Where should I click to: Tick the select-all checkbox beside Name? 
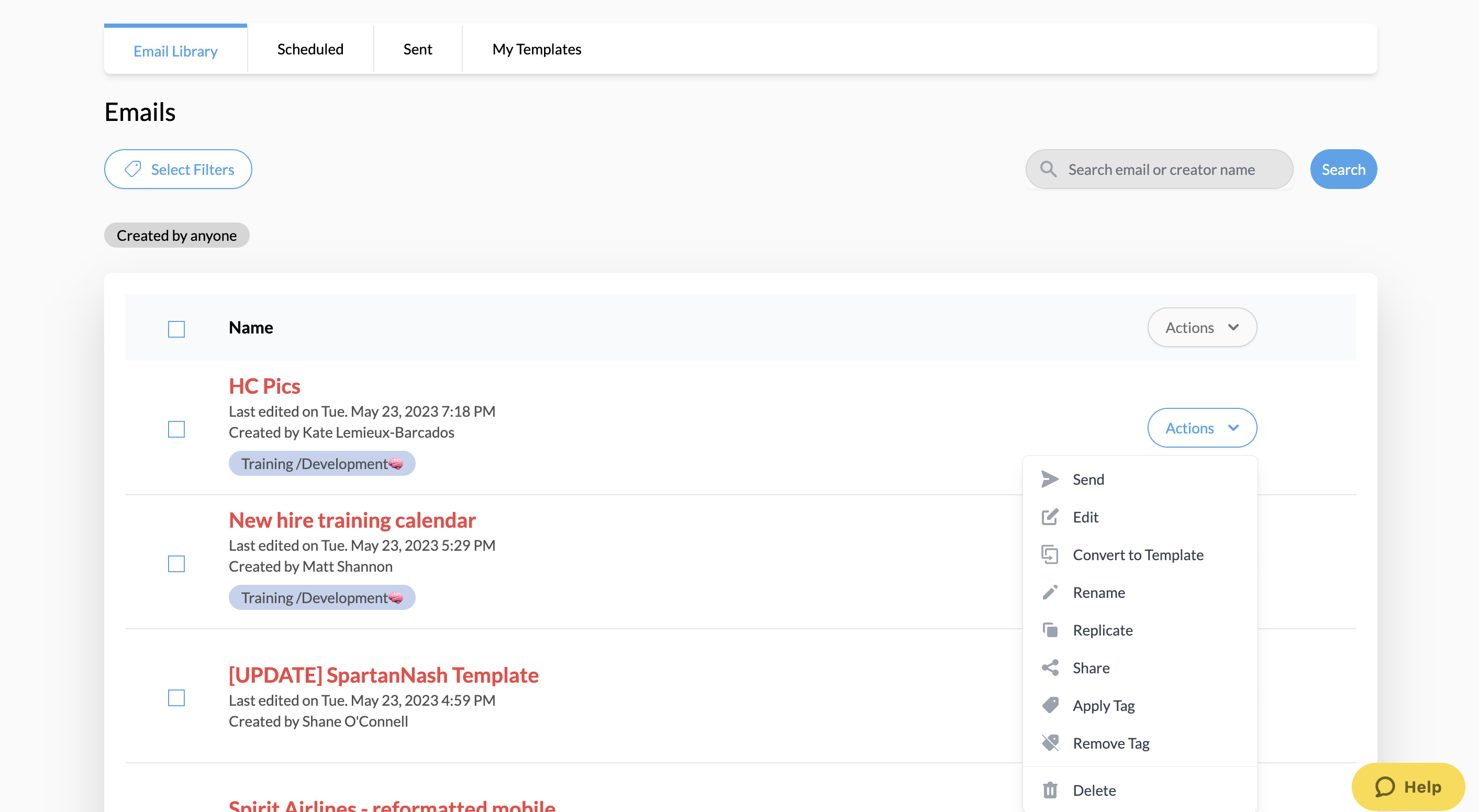tap(176, 329)
